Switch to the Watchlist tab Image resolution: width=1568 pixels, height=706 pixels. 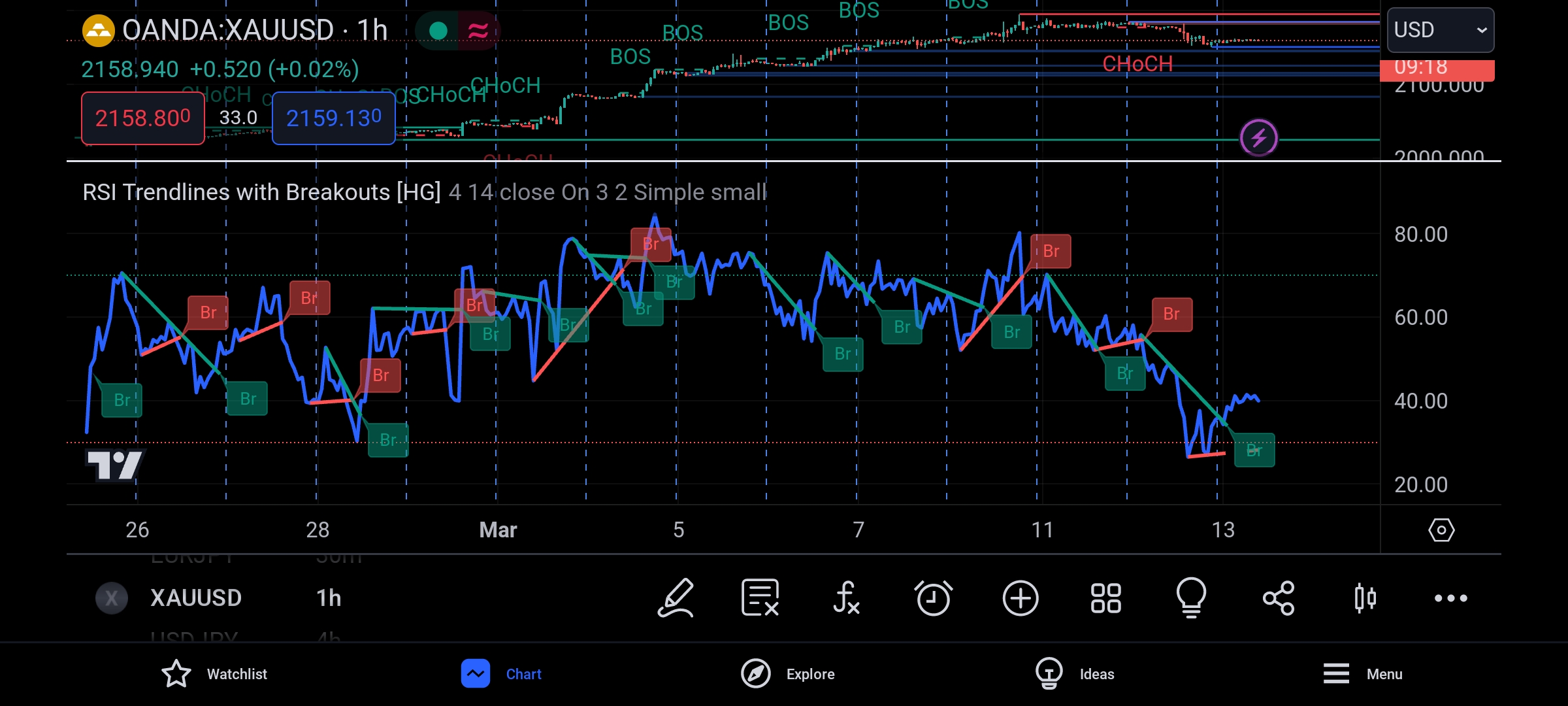214,674
